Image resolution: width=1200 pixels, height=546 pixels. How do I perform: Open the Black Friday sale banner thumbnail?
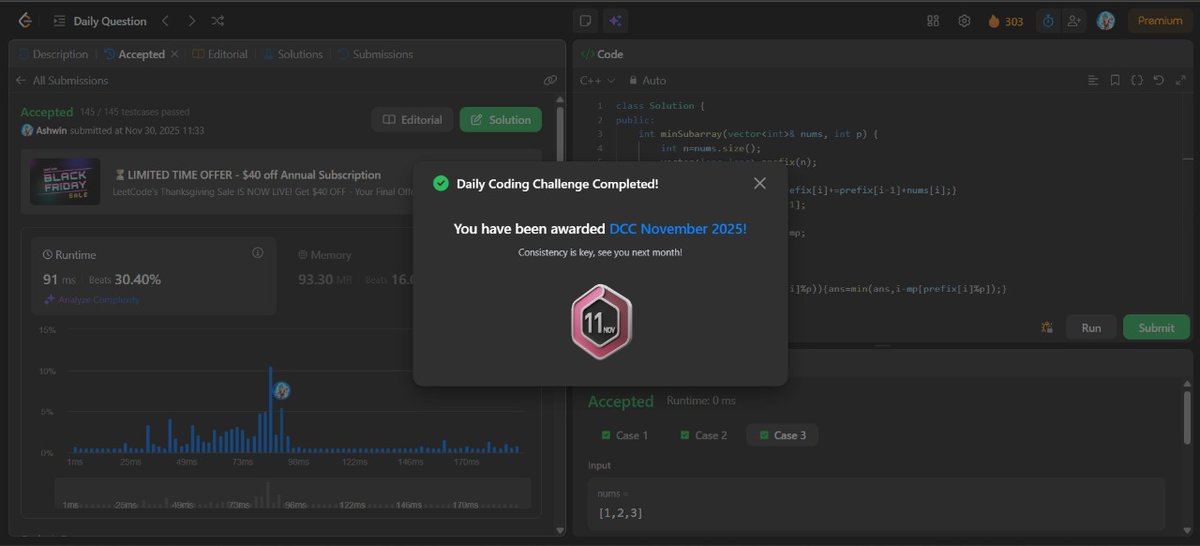click(x=64, y=182)
